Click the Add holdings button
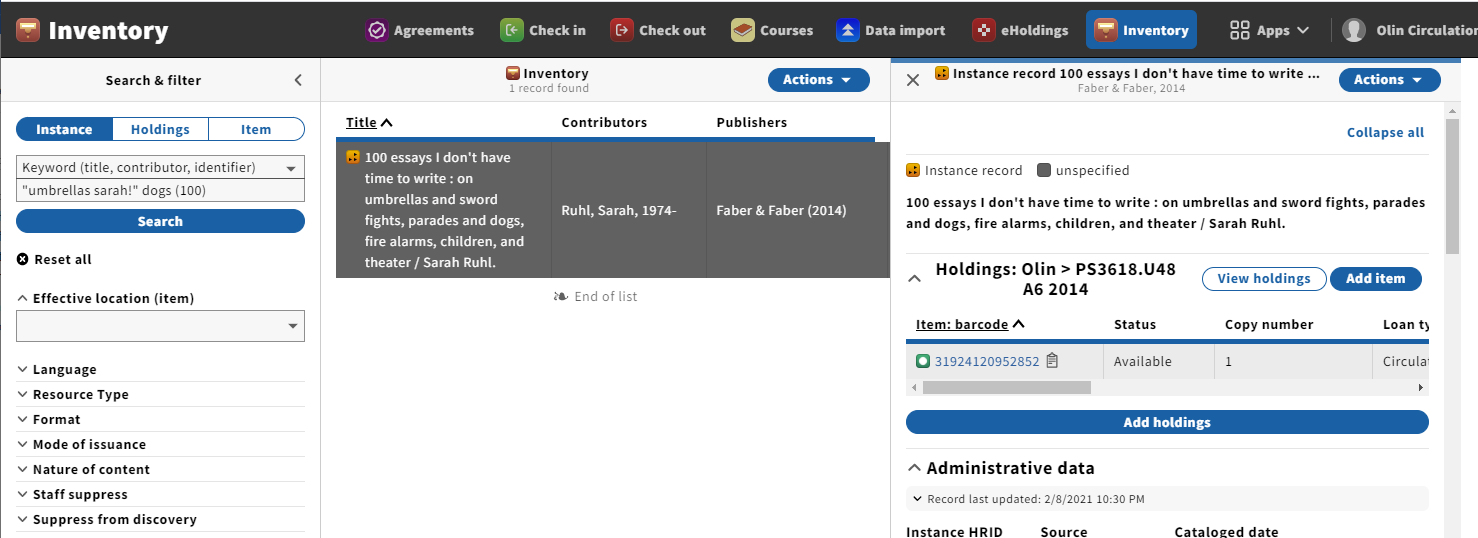 click(1167, 422)
